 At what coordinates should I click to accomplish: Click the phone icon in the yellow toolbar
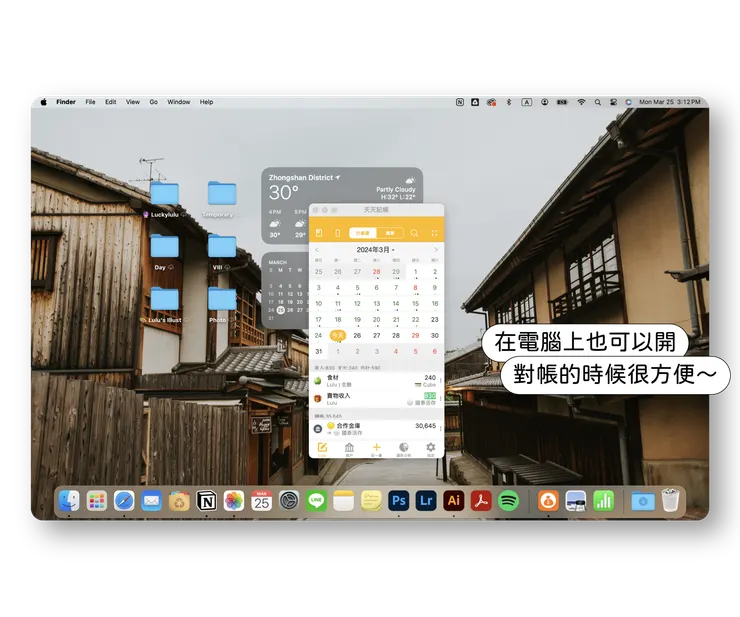(337, 233)
